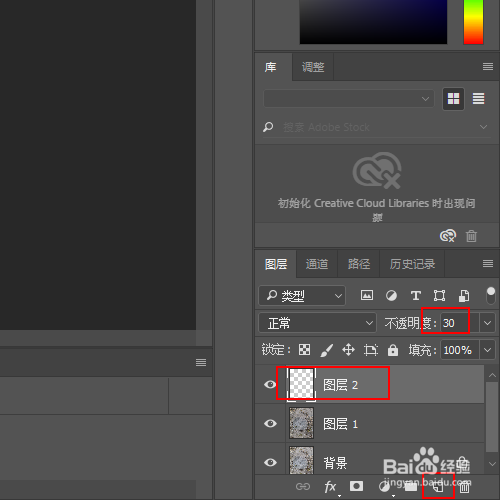Viewport: 500px width, 500px height.
Task: Lock image pixels with brush icon
Action: pos(326,350)
